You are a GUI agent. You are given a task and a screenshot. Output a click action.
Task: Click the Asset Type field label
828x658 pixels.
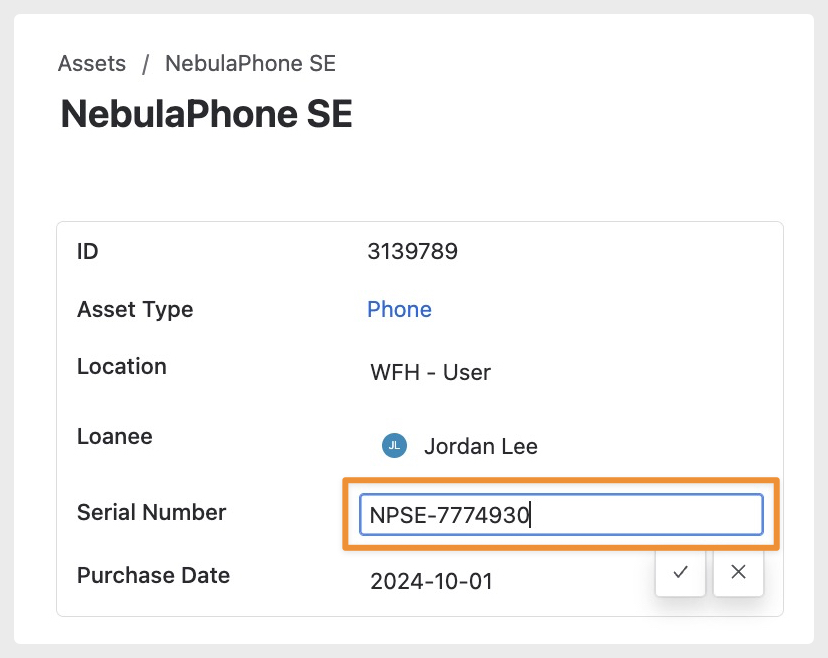pos(135,309)
